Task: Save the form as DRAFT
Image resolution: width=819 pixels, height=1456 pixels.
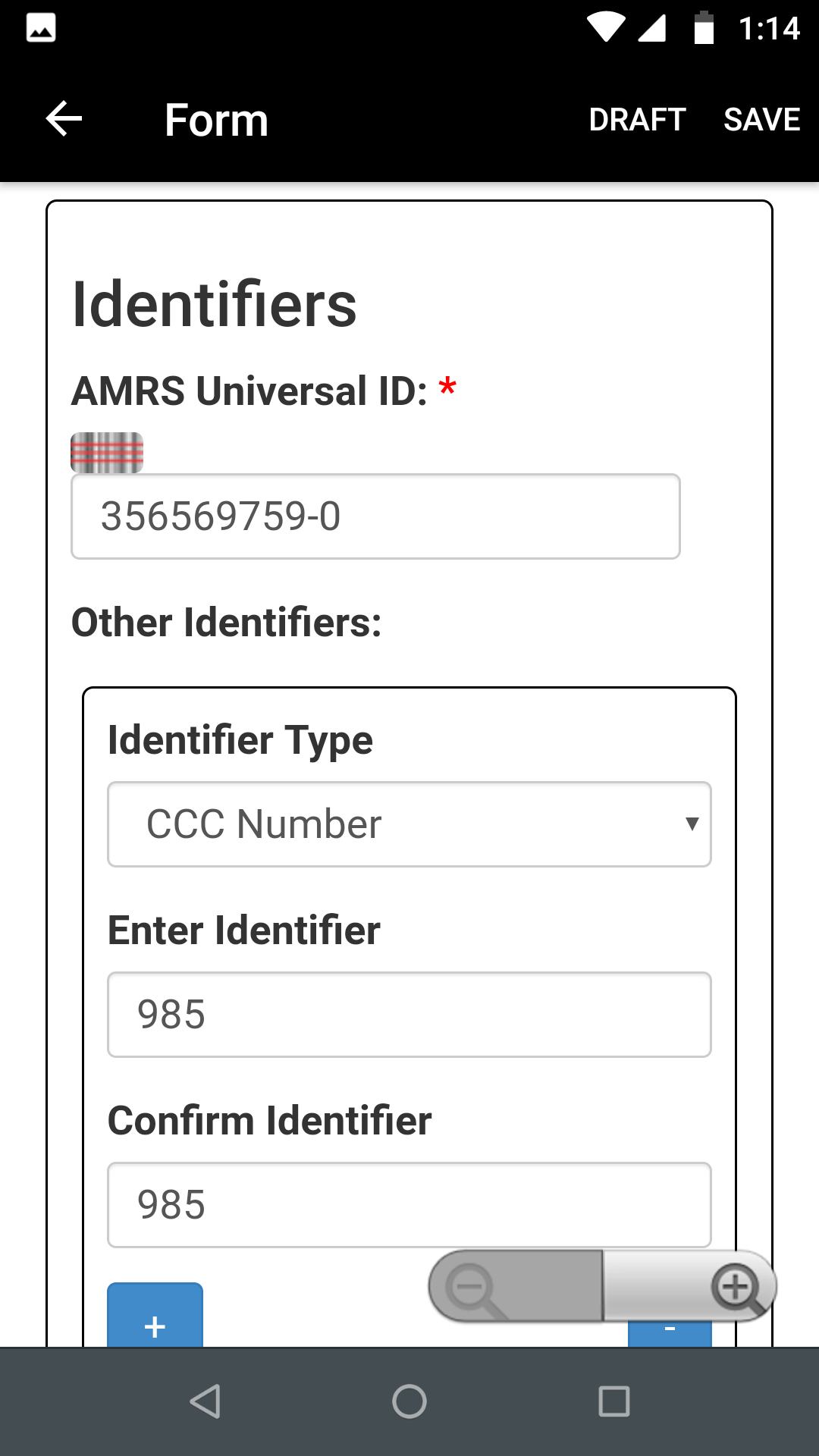Action: [637, 120]
